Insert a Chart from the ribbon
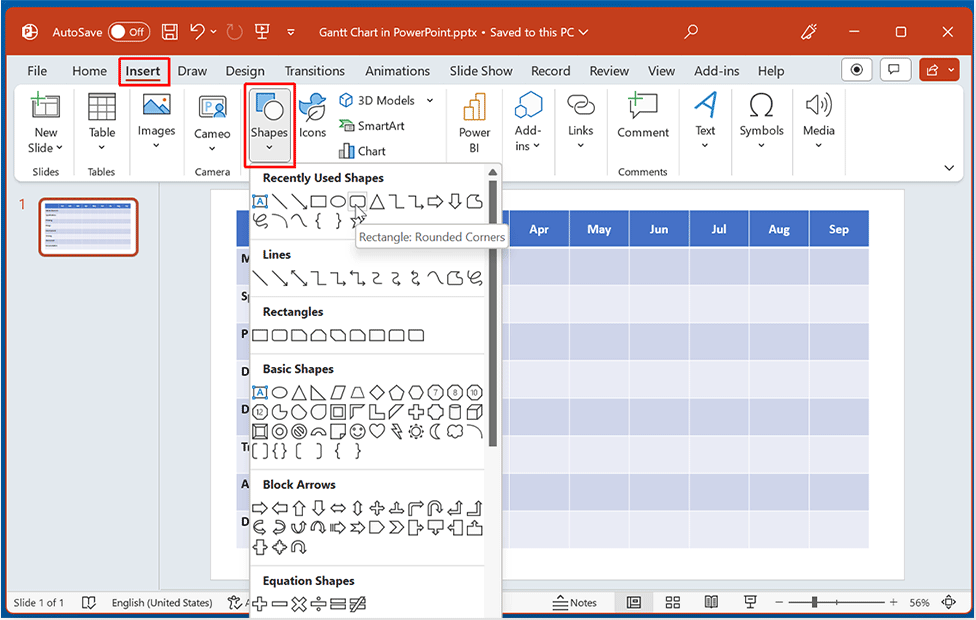Viewport: 976px width, 620px height. [362, 151]
